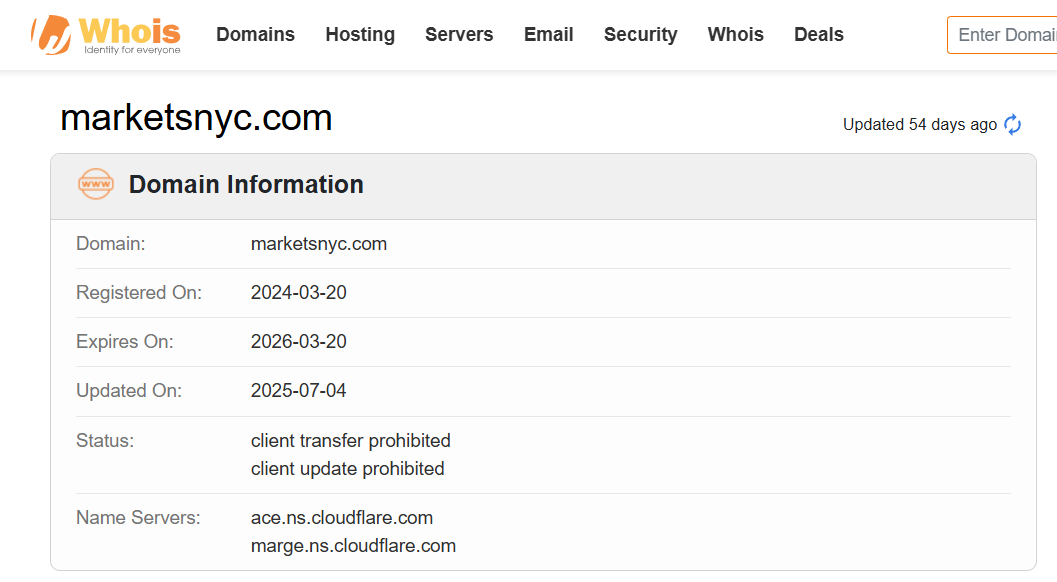Click the www globe icon in Domain Information
Screen dimensions: 1057x582
point(96,185)
